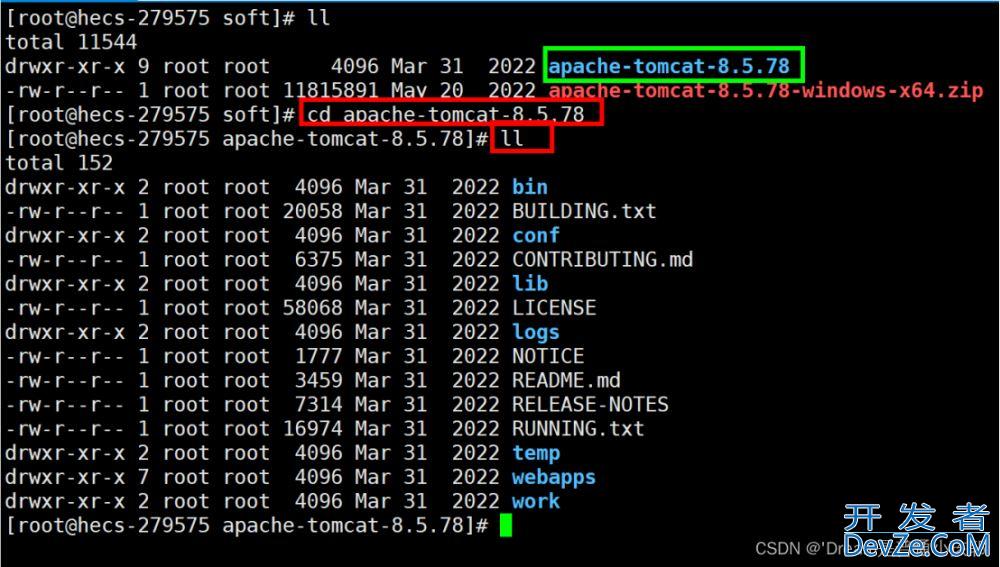Select apache-tomcat-8.5.78-windows-x64.zip file name
This screenshot has width=1000, height=567.
[x=766, y=90]
